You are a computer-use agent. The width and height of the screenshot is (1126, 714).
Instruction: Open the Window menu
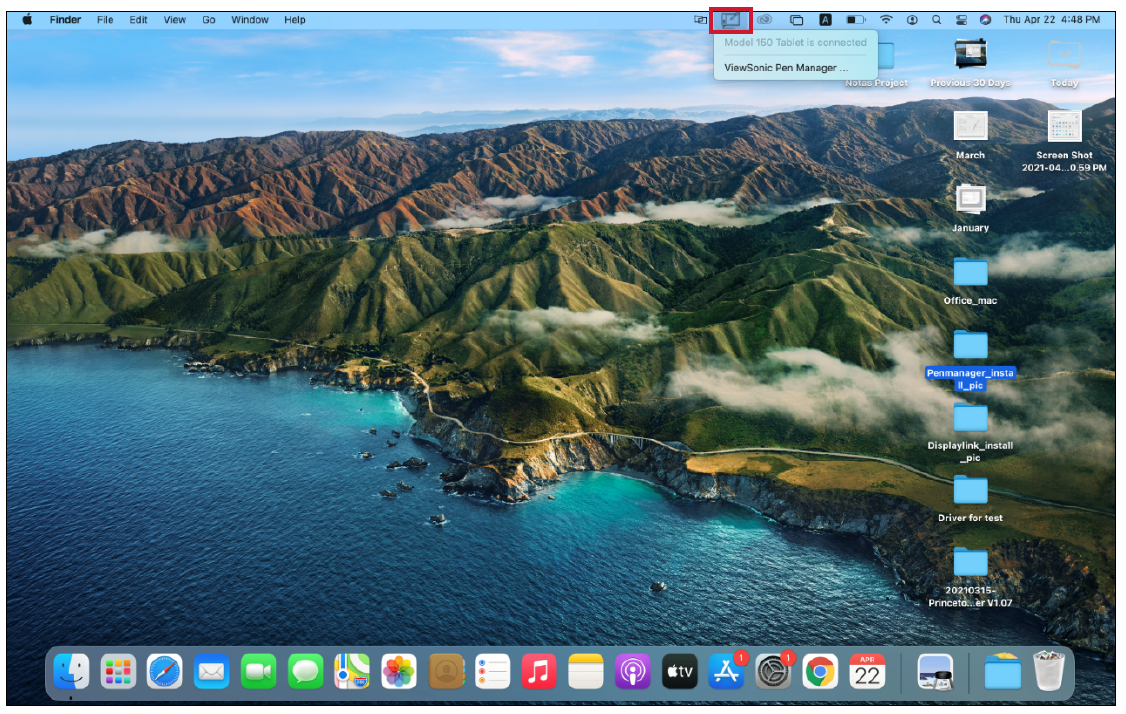point(250,20)
